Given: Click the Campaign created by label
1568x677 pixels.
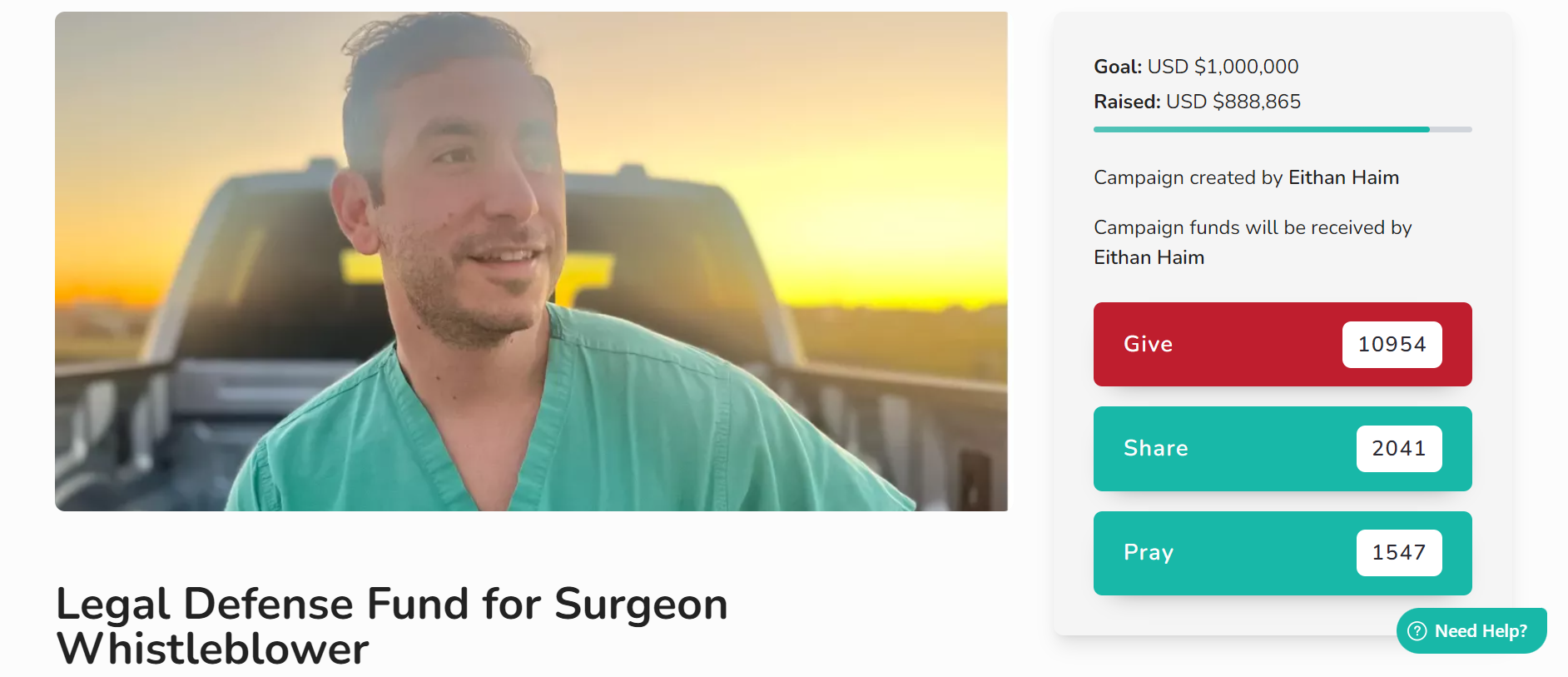Looking at the screenshot, I should click(x=1188, y=177).
